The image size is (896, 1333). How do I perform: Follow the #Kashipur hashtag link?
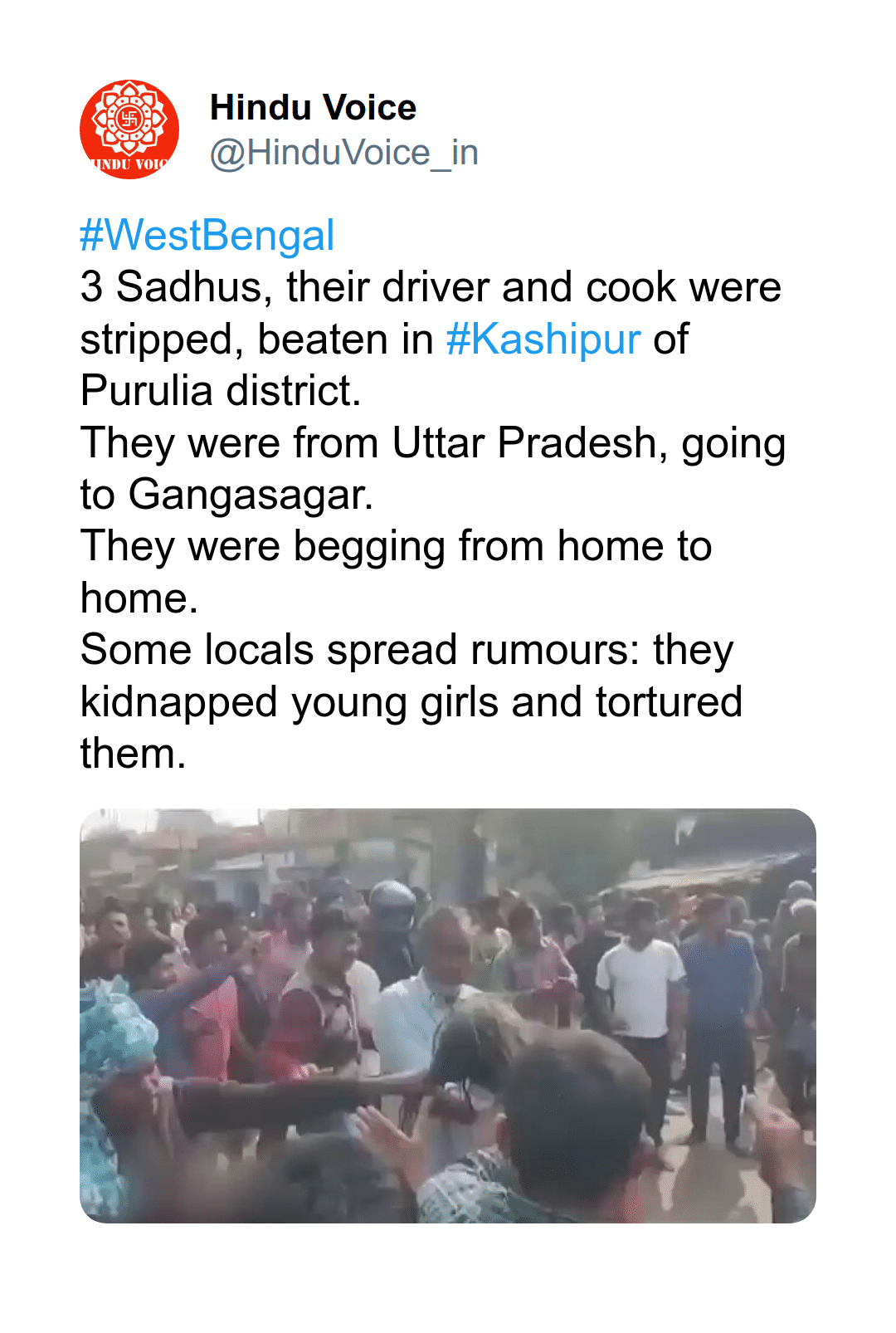pyautogui.click(x=543, y=339)
